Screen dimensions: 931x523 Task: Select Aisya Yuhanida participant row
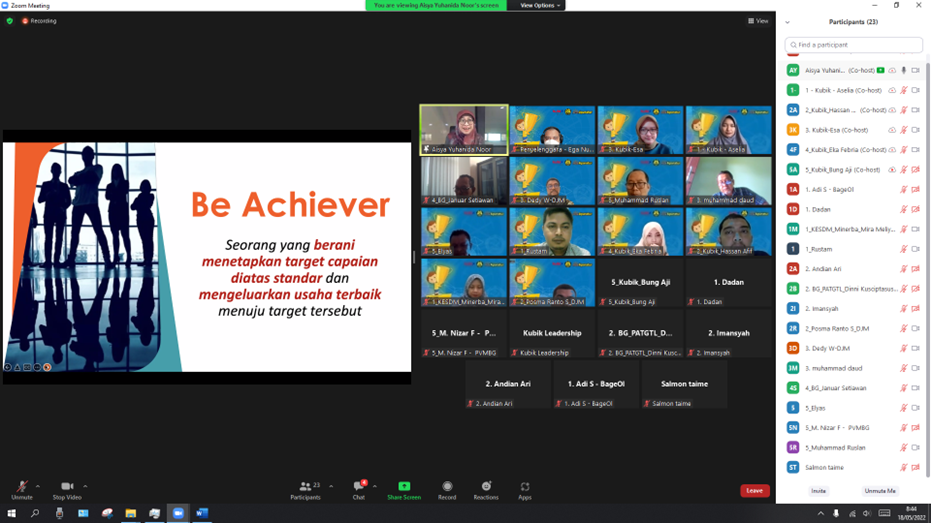tap(853, 70)
